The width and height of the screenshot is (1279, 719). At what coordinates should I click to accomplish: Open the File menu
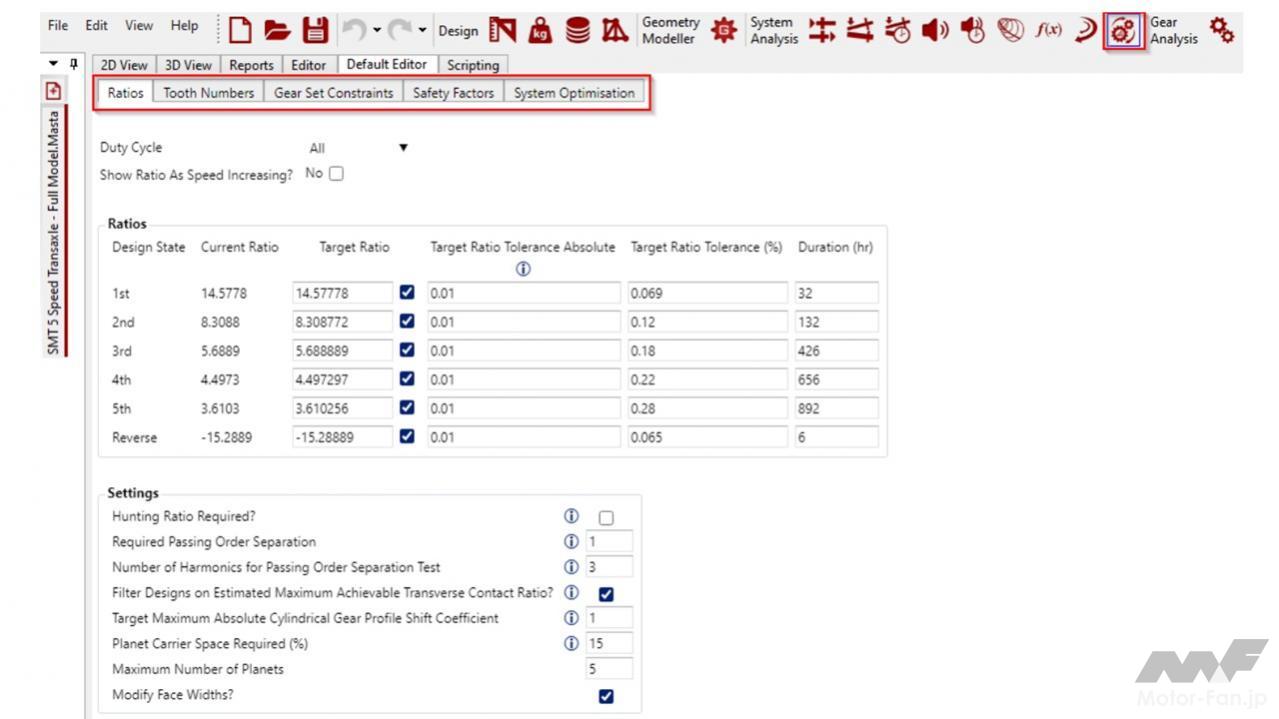[60, 26]
